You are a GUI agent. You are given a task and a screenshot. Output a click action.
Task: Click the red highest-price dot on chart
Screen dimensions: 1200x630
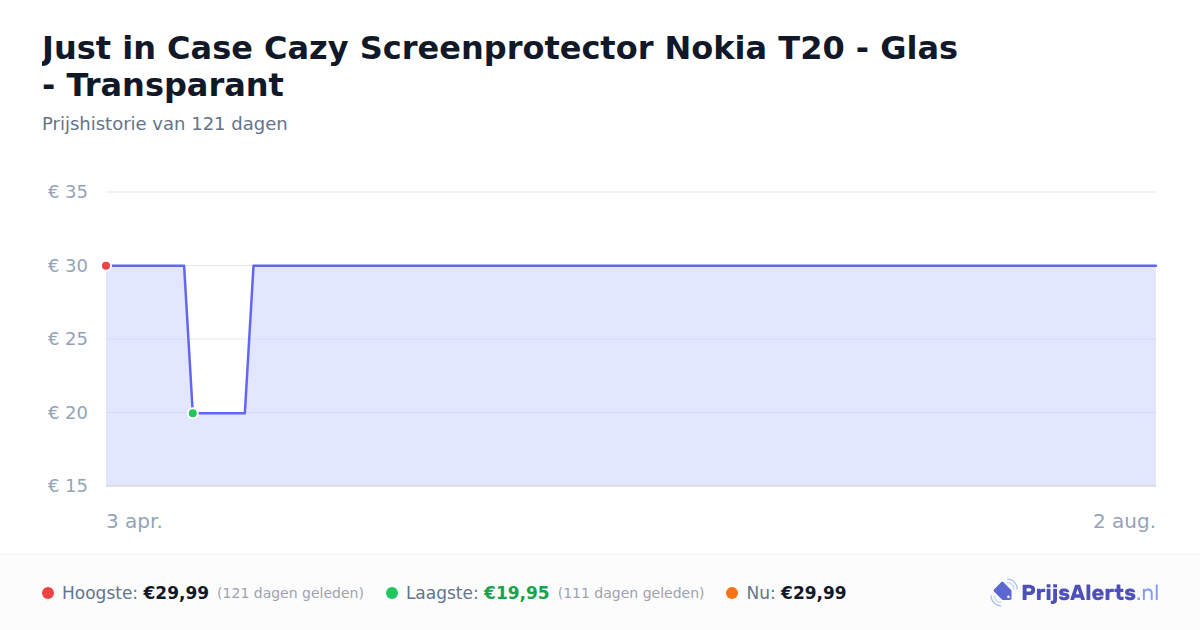pyautogui.click(x=106, y=266)
